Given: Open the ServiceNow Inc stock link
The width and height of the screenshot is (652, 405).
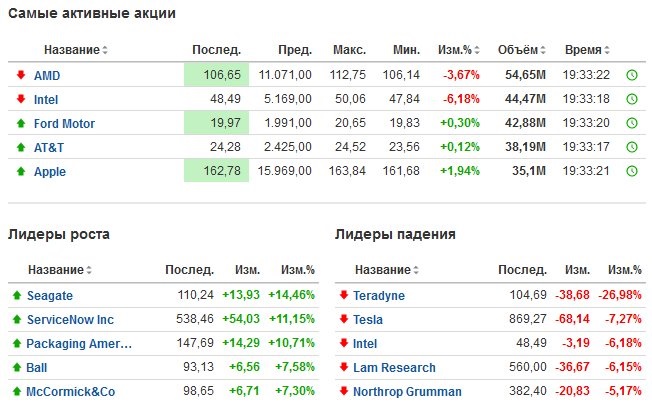Looking at the screenshot, I should tap(70, 320).
